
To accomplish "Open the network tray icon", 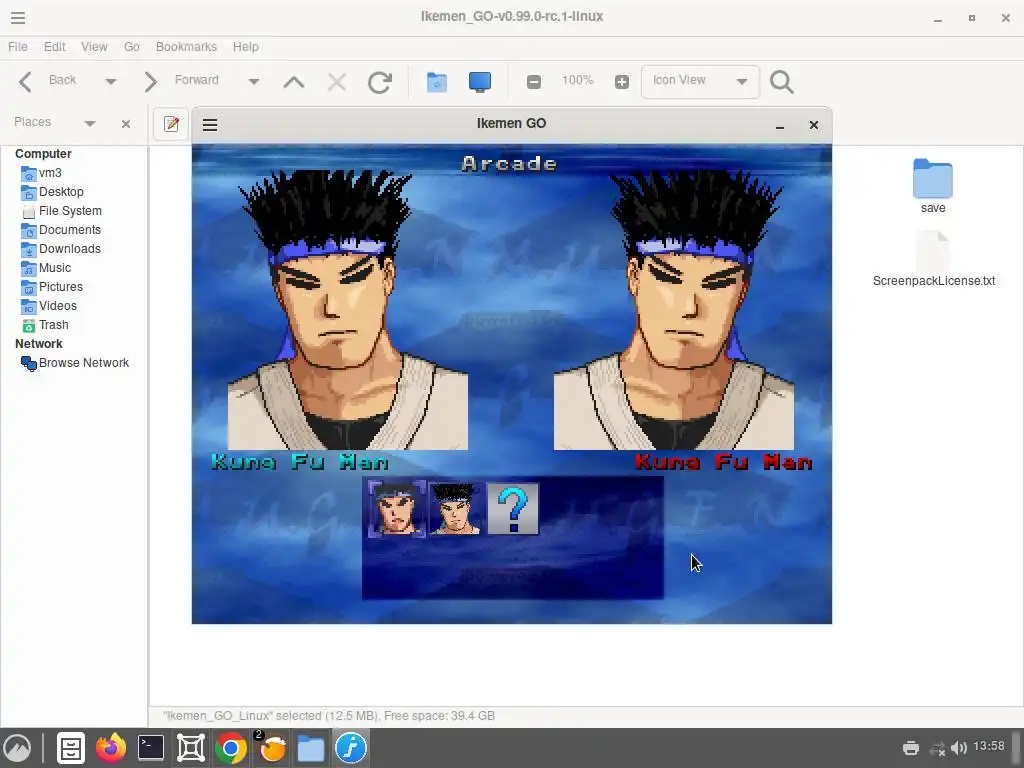I will click(937, 748).
